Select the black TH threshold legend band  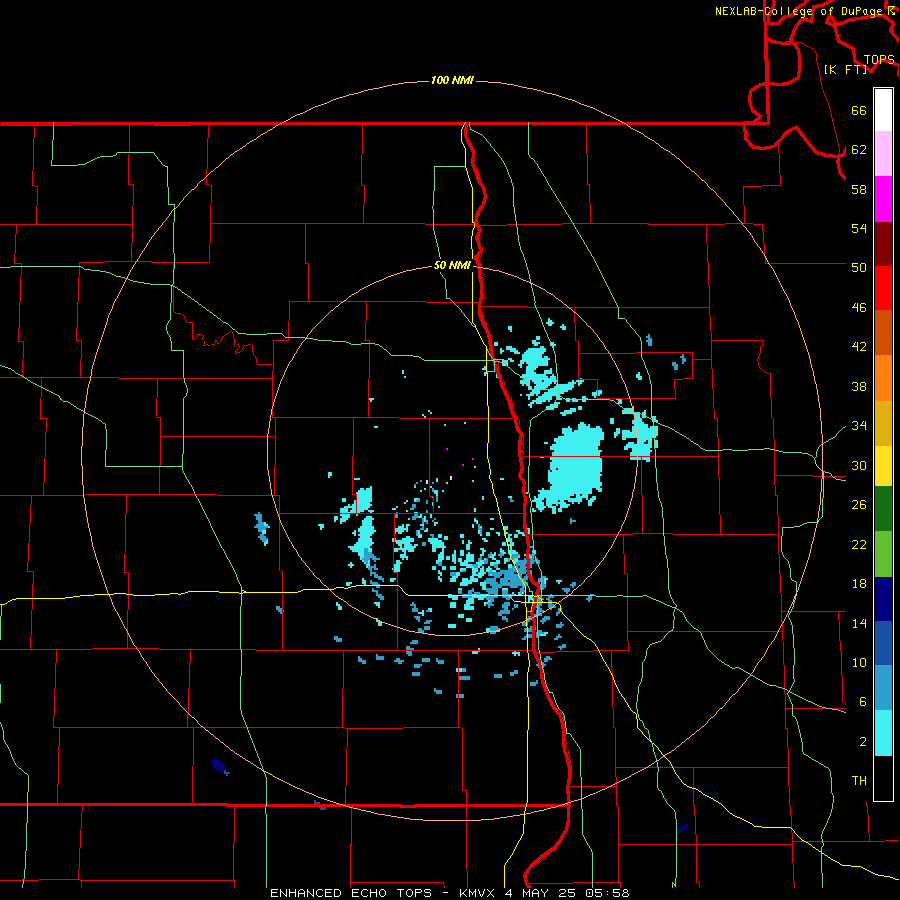point(883,778)
